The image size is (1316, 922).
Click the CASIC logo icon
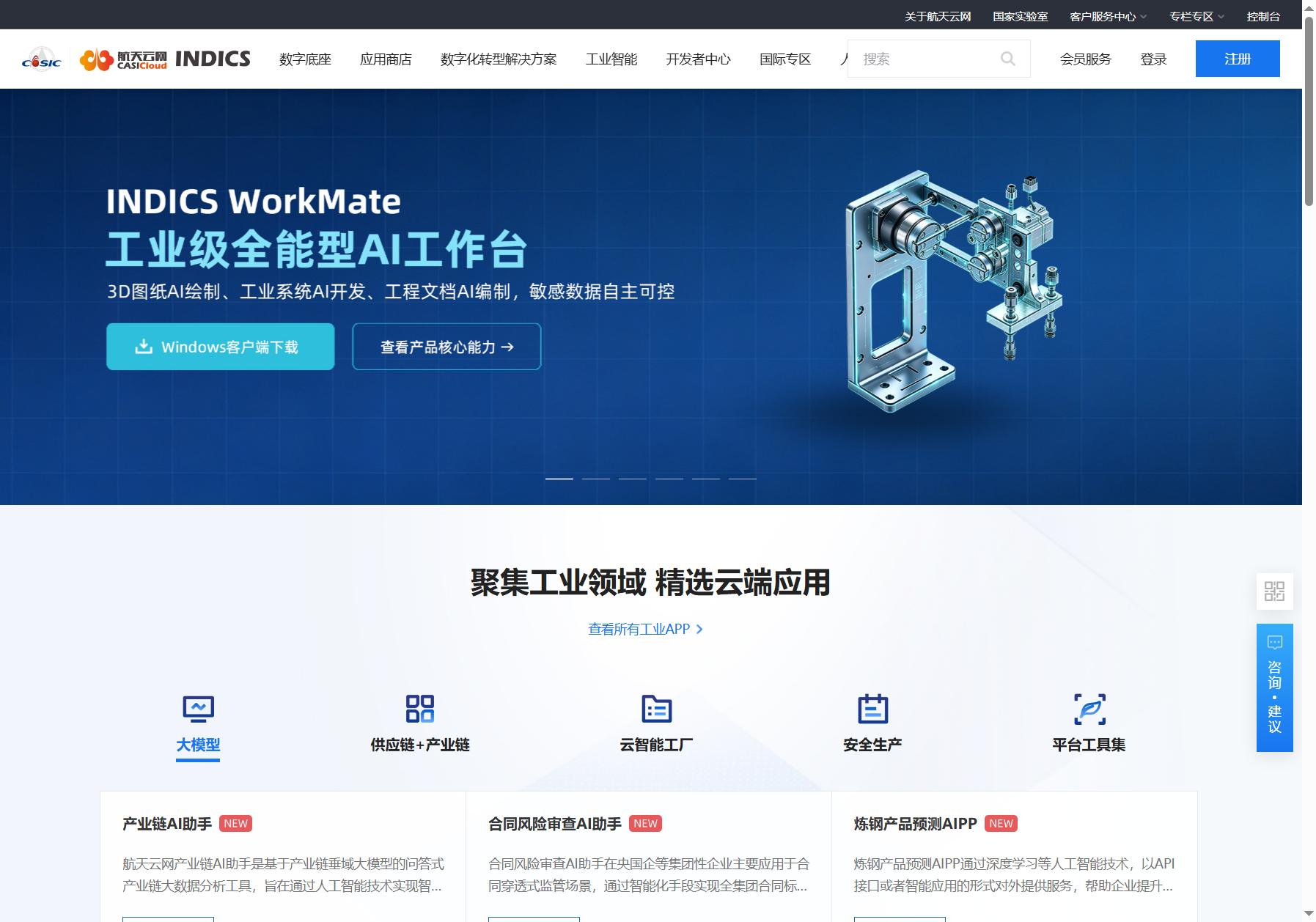(41, 59)
